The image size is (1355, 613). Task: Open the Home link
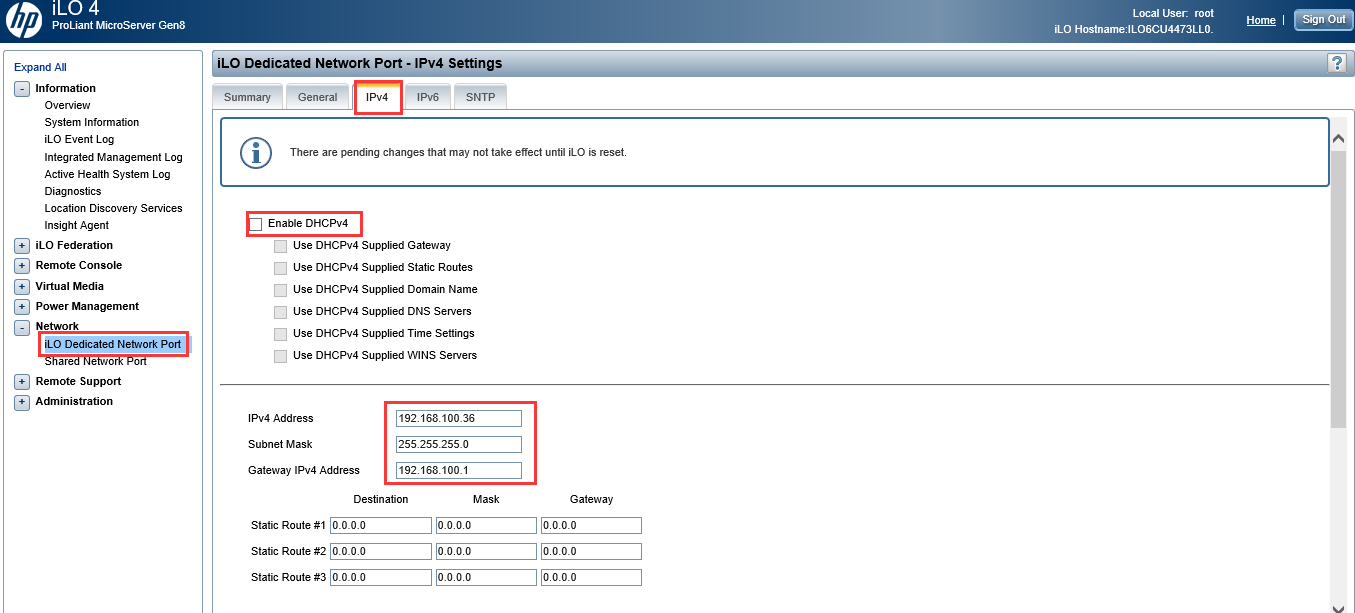[x=1261, y=20]
